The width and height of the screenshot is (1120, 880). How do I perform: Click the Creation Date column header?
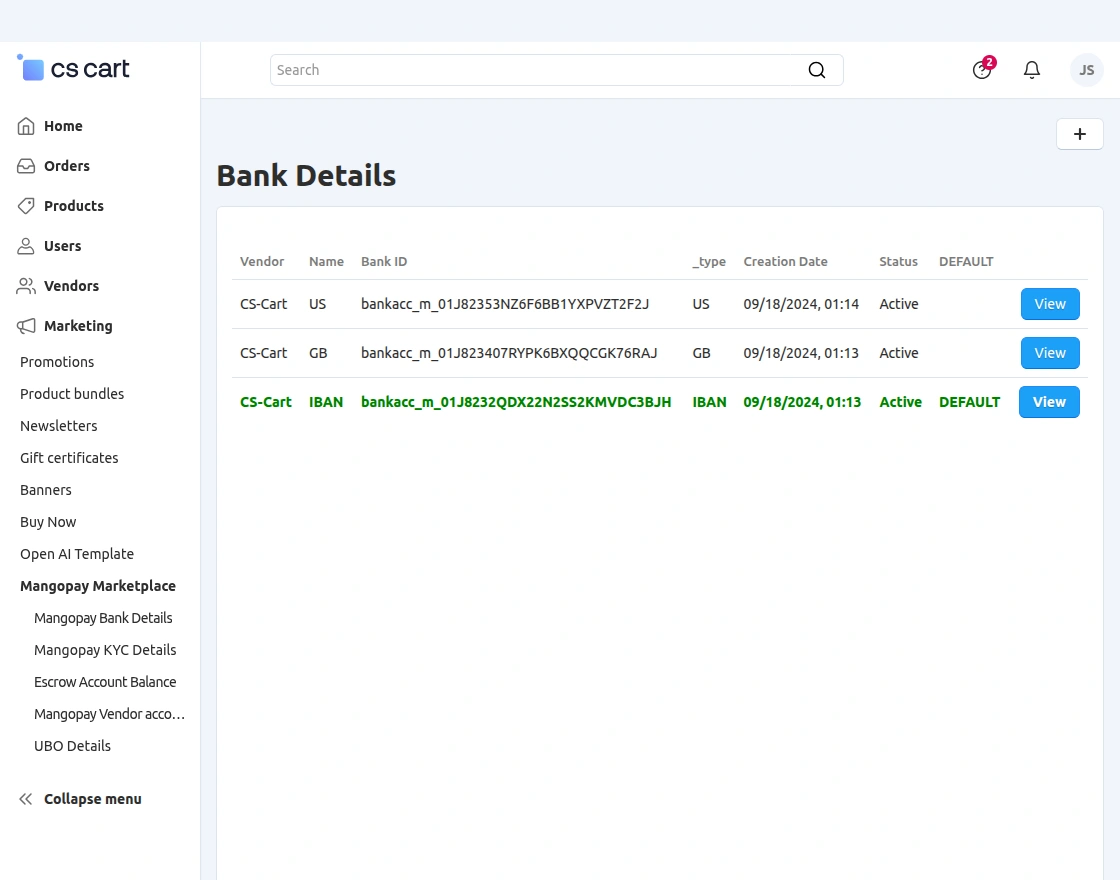(786, 261)
